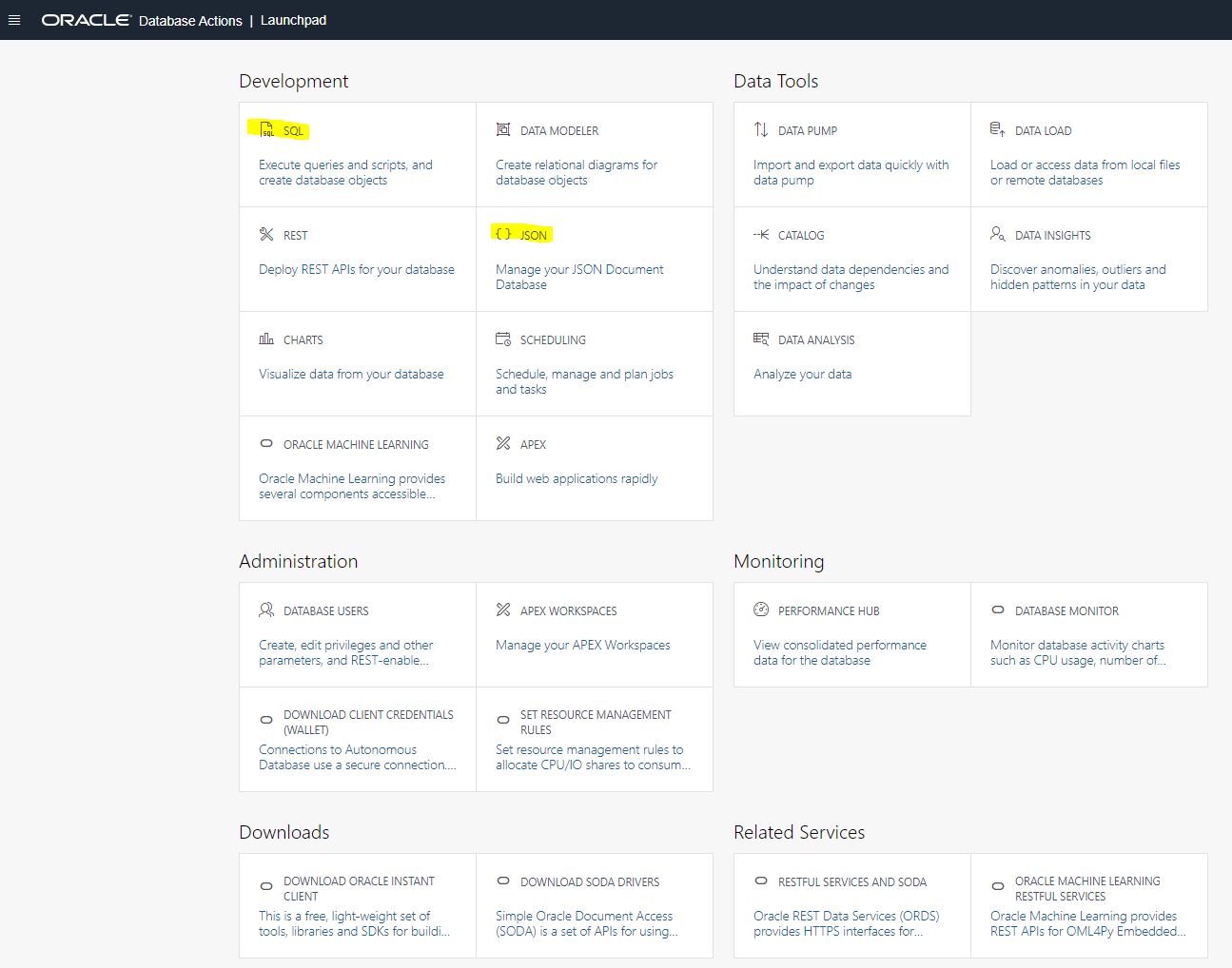This screenshot has height=968, width=1232.
Task: Click the Scheduling calendar icon
Action: (502, 339)
